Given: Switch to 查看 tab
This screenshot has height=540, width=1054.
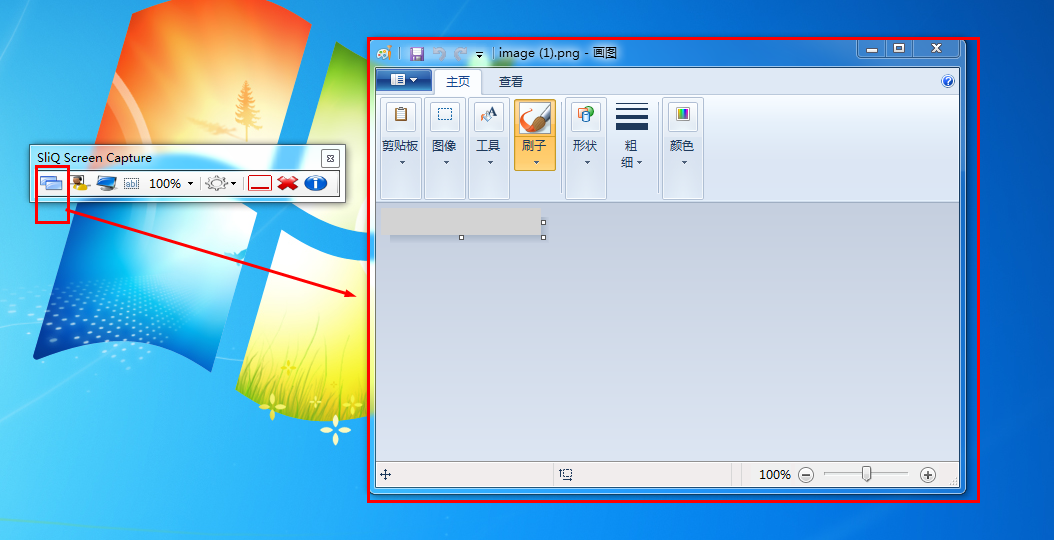Looking at the screenshot, I should (x=511, y=82).
